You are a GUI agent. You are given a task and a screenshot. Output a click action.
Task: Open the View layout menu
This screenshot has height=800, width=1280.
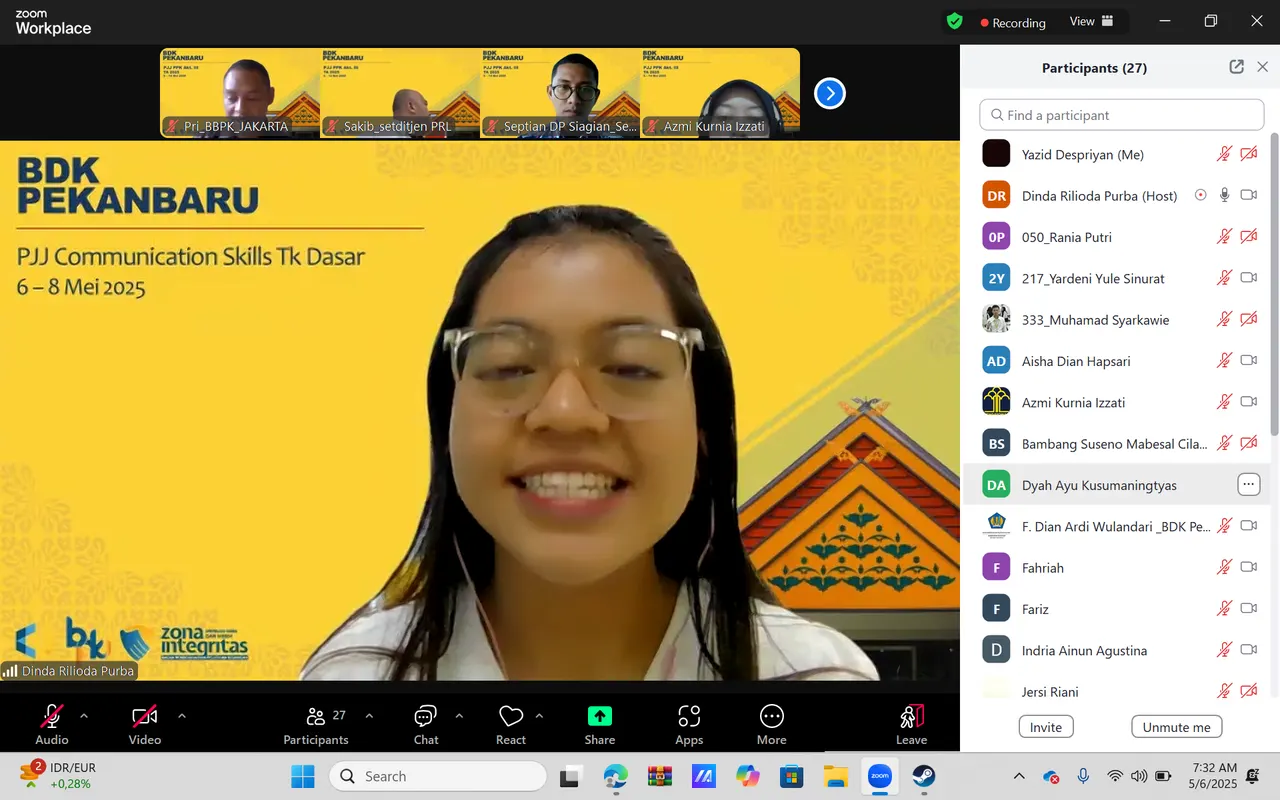click(1092, 21)
